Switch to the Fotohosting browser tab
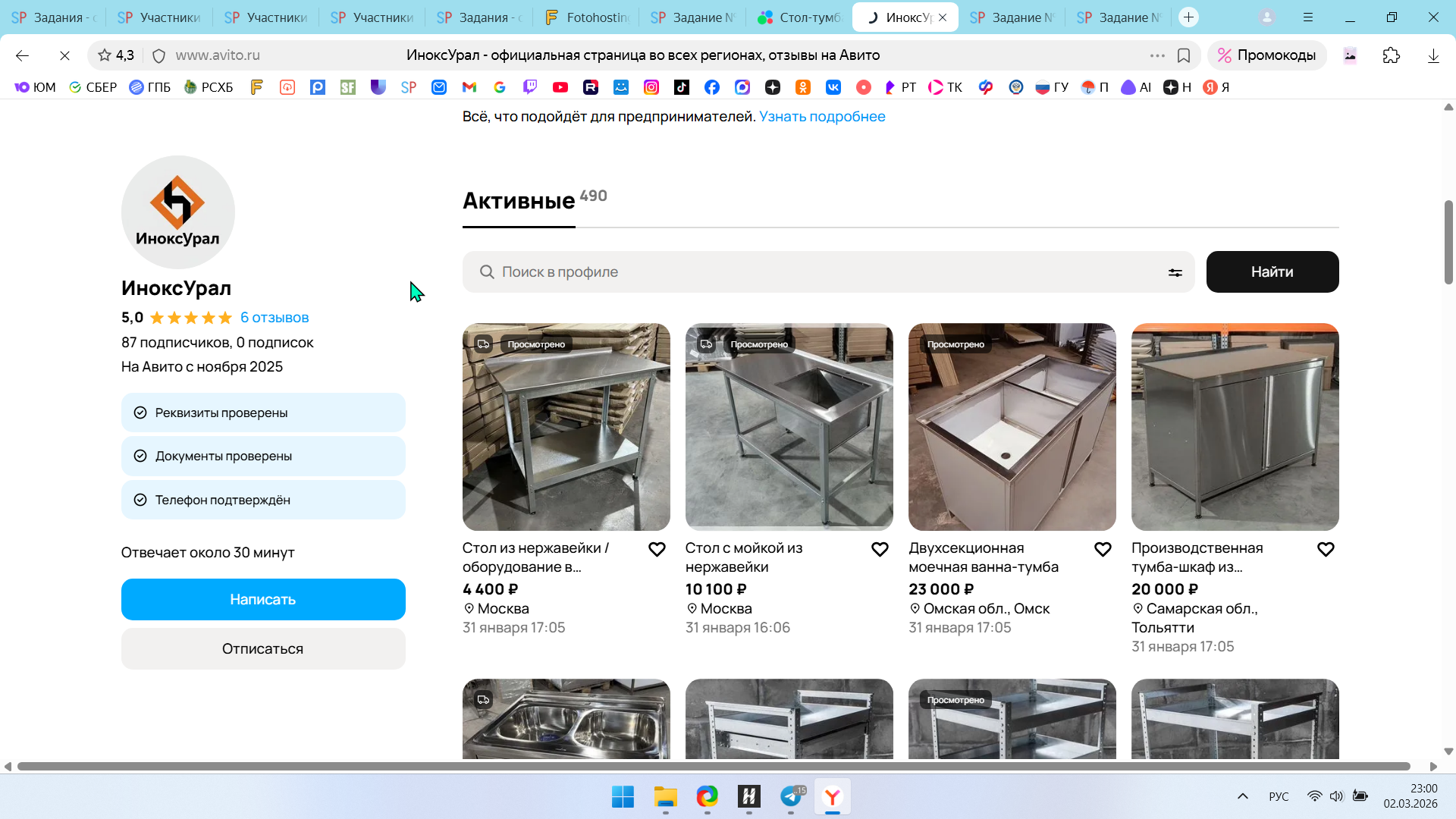1456x819 pixels. coord(588,17)
